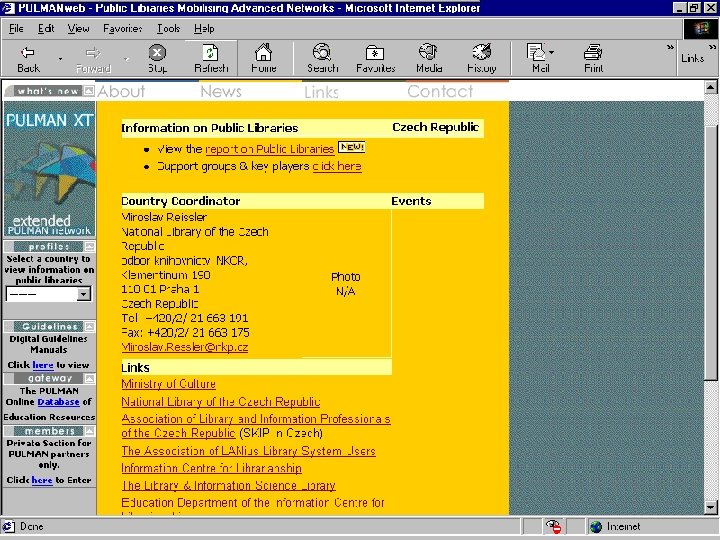This screenshot has height=540, width=720.
Task: Open the View menu
Action: (x=78, y=28)
